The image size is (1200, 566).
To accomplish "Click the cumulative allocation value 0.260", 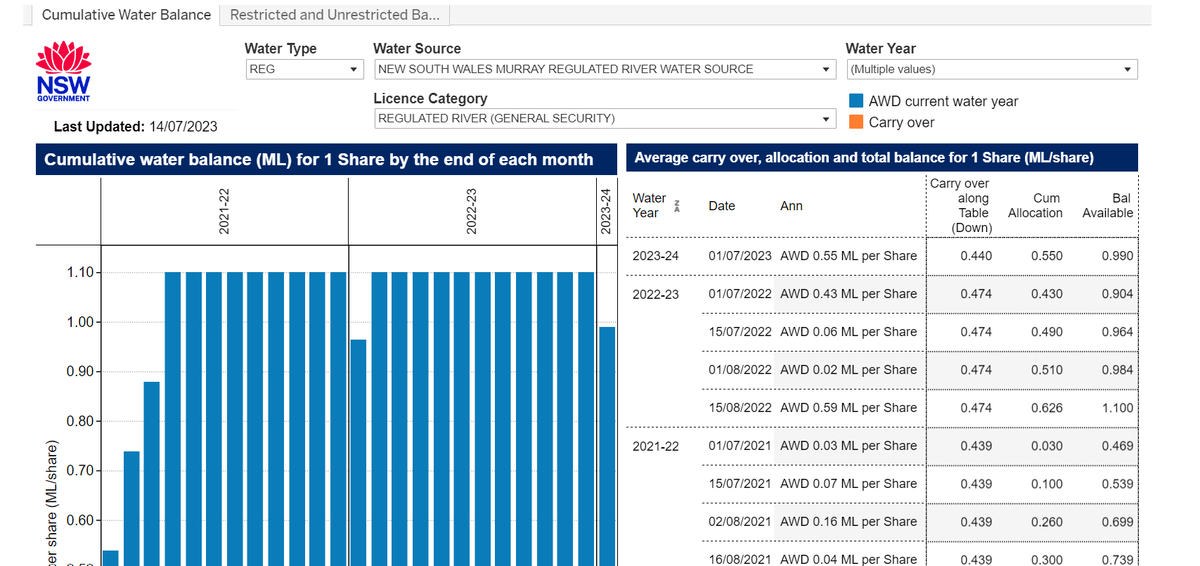I will tap(1047, 522).
